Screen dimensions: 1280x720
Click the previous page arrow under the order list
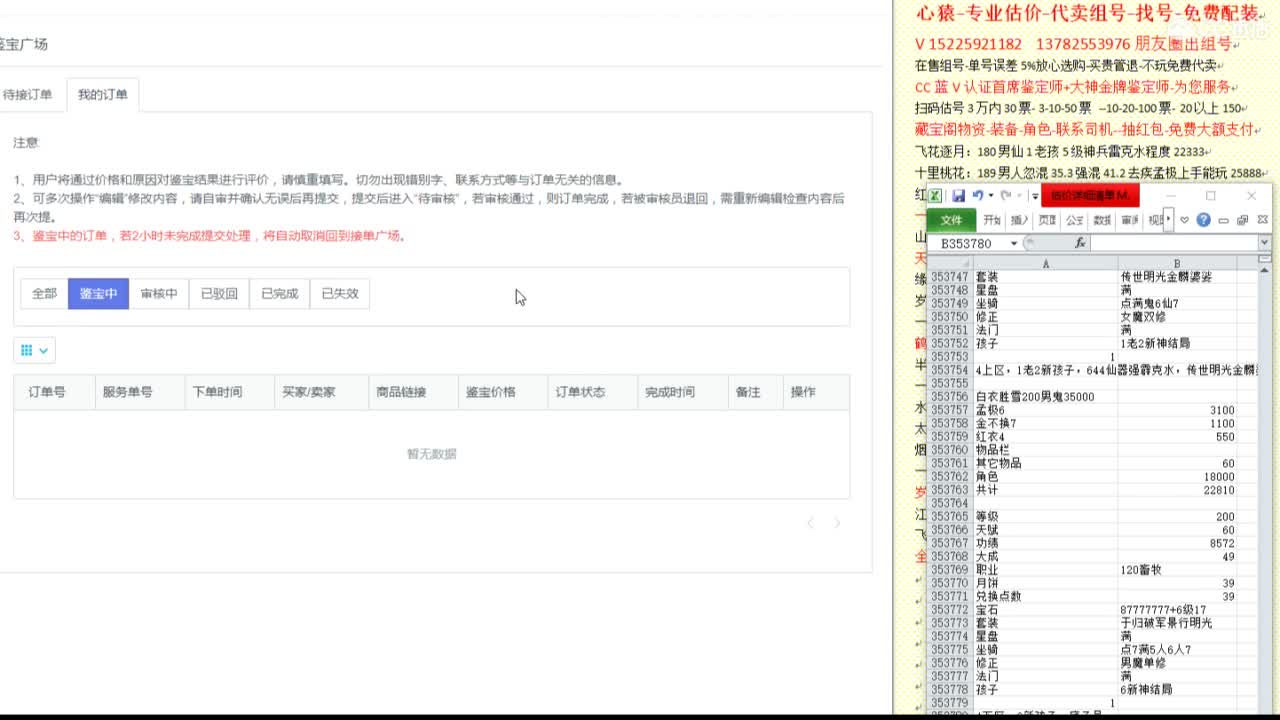click(810, 522)
